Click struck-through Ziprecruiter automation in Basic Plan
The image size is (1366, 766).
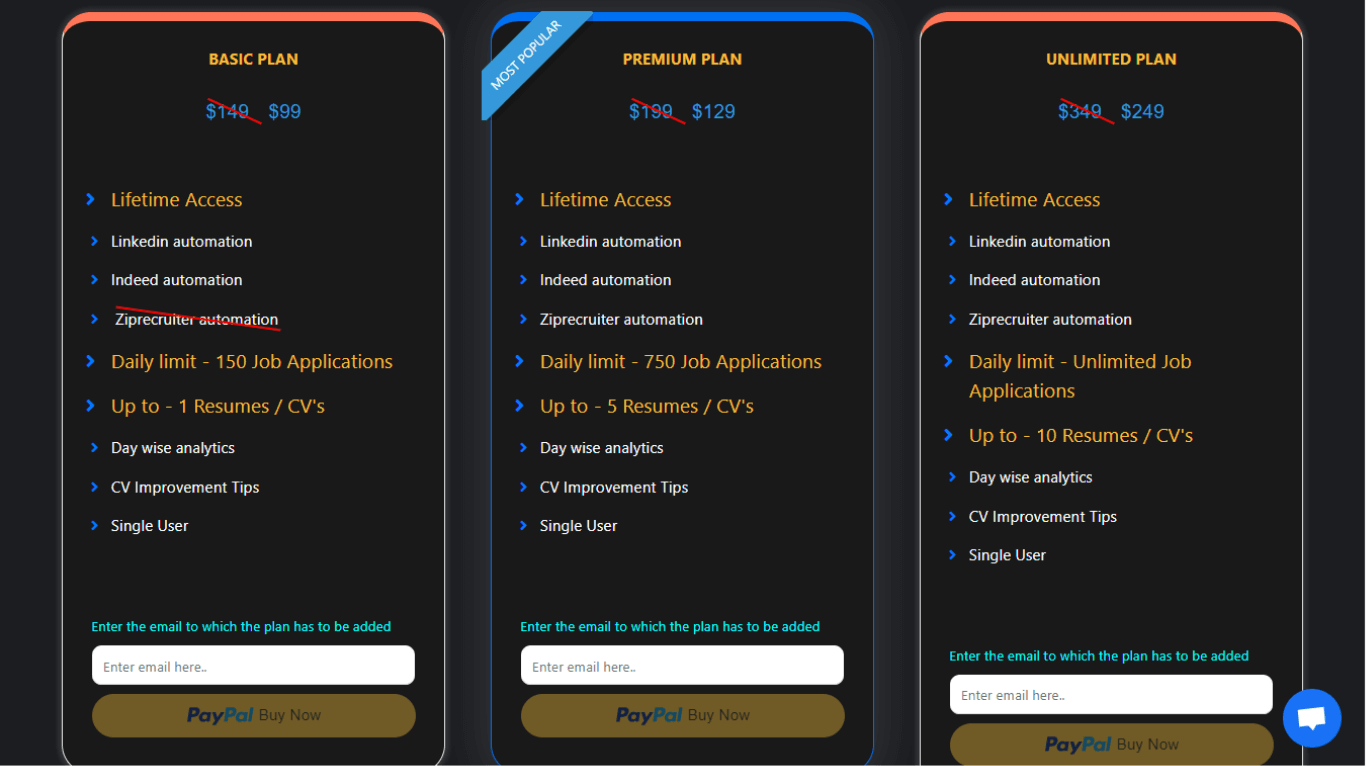[x=197, y=320]
